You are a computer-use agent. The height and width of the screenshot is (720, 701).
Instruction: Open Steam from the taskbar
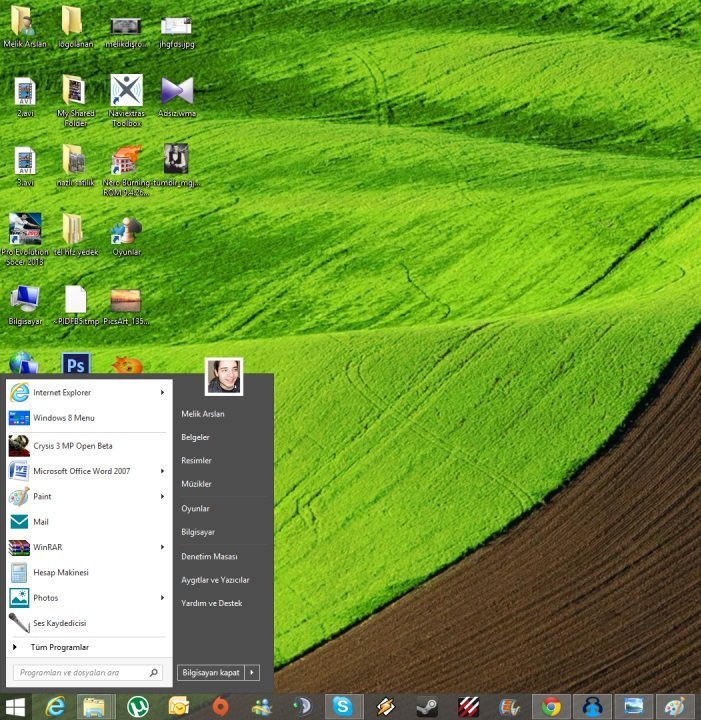(x=426, y=706)
